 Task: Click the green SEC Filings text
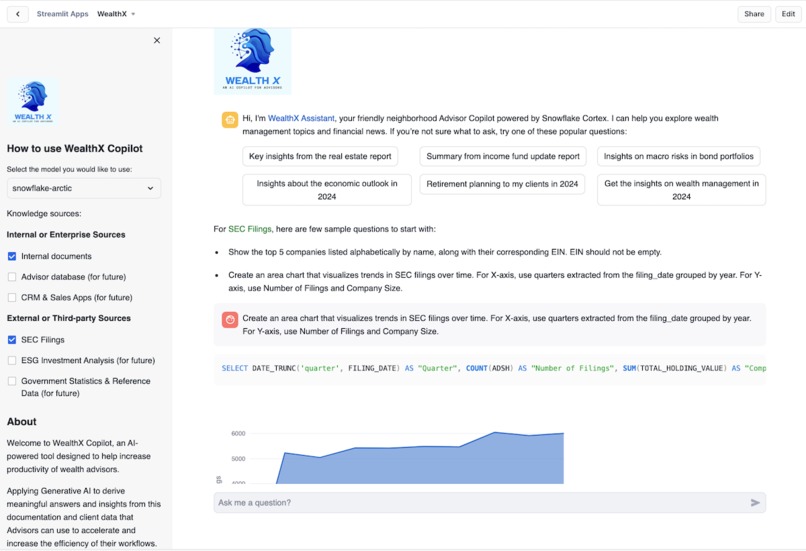[x=250, y=229]
